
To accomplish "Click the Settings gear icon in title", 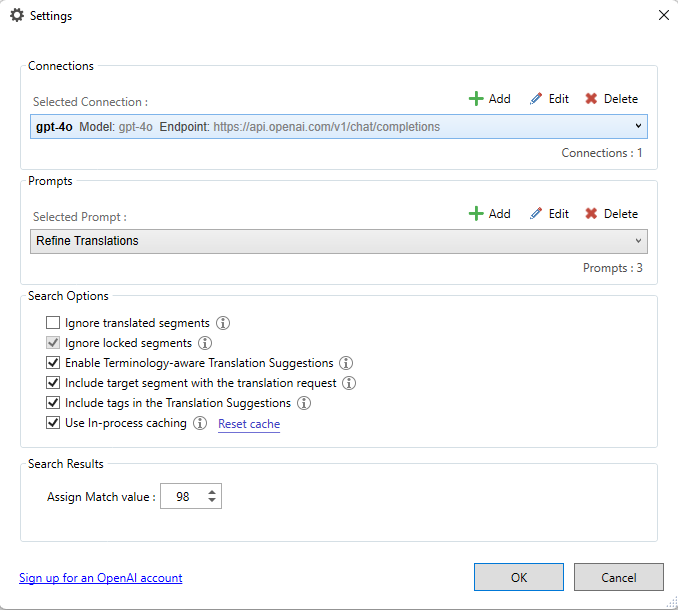I will click(17, 16).
